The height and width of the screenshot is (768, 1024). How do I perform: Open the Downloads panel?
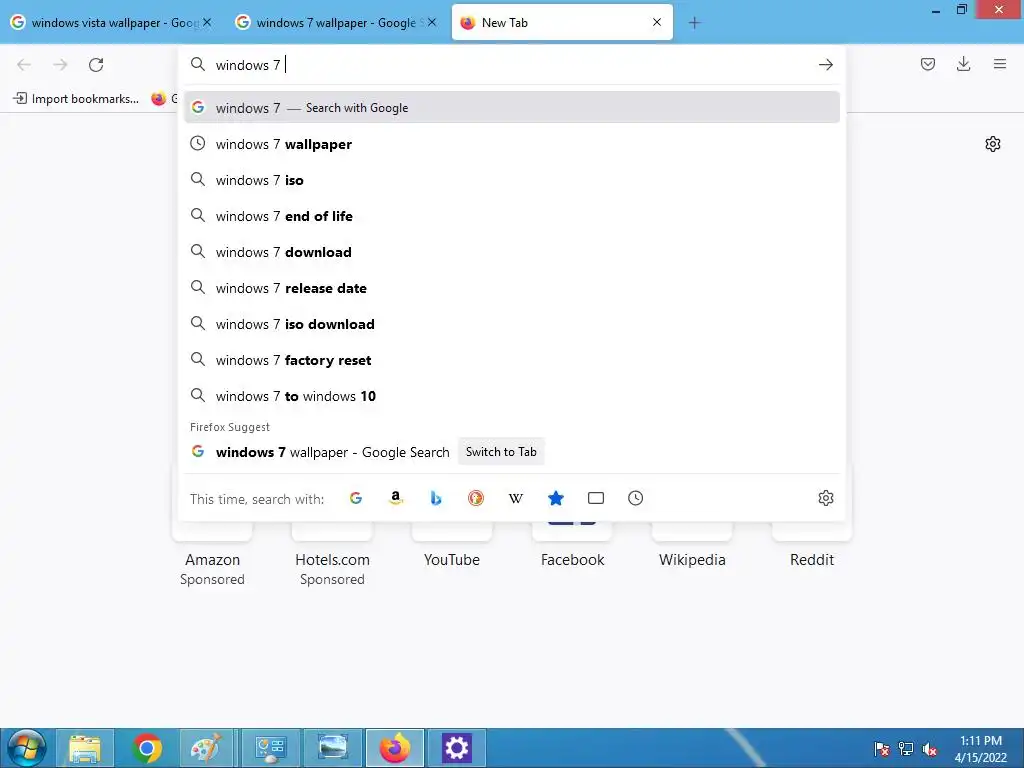tap(963, 64)
